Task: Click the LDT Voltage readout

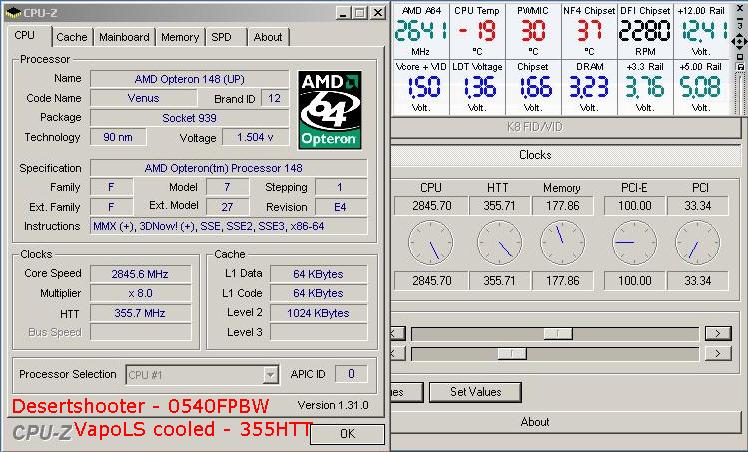Action: [477, 87]
